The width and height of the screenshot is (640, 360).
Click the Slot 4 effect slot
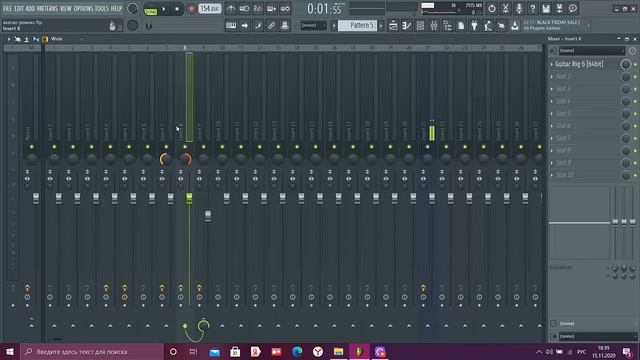tap(584, 101)
